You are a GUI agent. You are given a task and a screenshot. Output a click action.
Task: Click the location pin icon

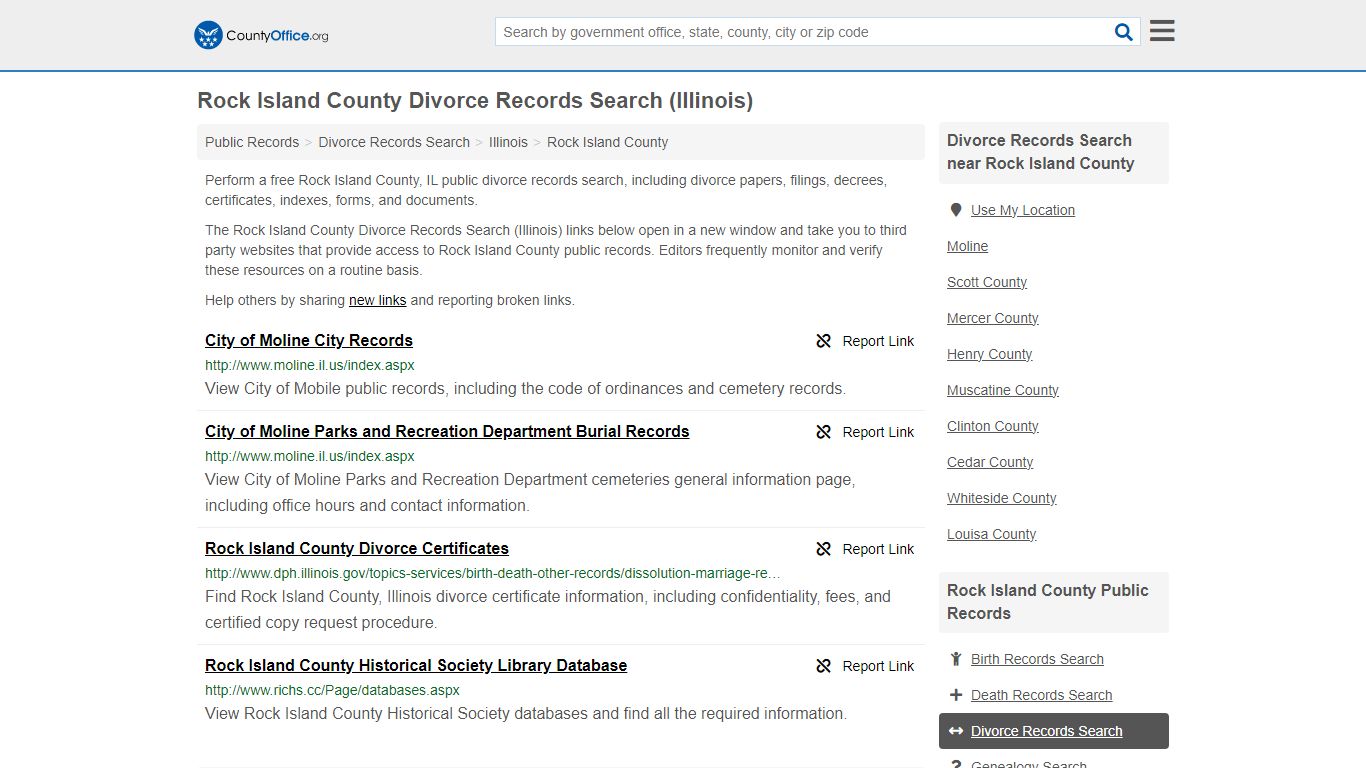click(x=956, y=210)
